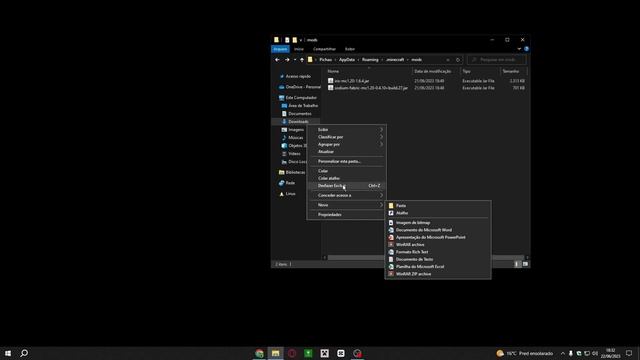
Task: Open the Arquivo ribbon tab
Action: (x=280, y=49)
